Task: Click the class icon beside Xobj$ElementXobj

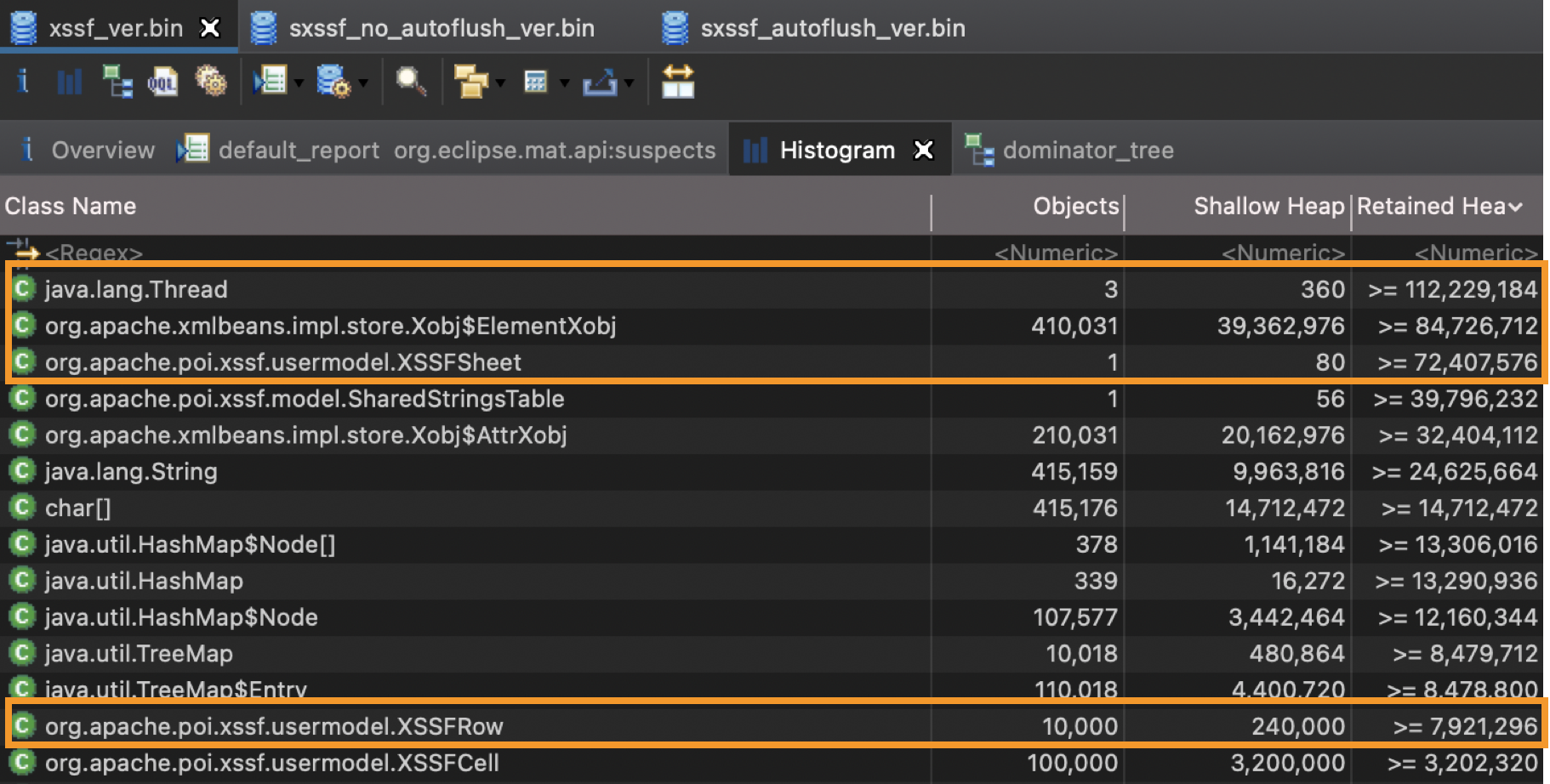Action: pyautogui.click(x=23, y=326)
